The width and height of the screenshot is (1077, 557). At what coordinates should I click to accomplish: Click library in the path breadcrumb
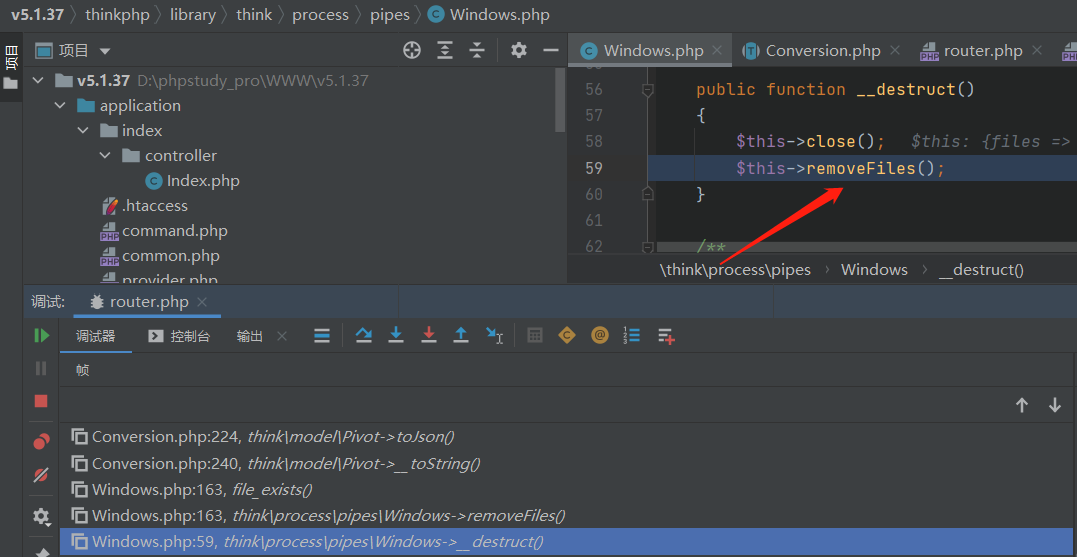(x=193, y=14)
